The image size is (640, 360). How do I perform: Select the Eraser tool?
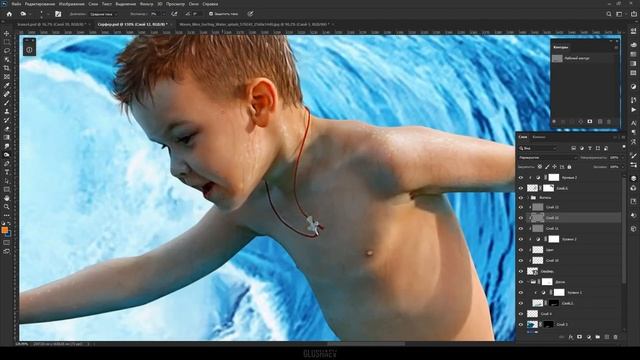[x=7, y=129]
